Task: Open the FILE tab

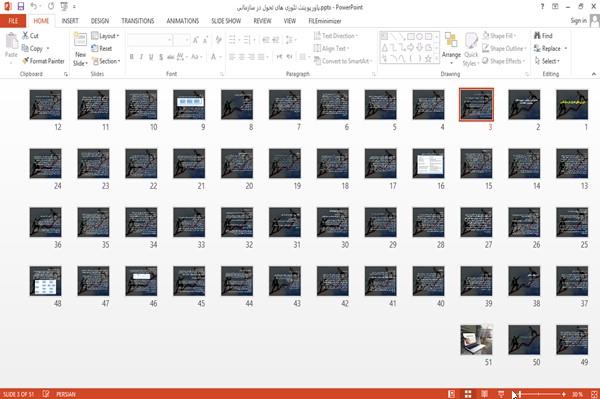Action: (x=13, y=21)
